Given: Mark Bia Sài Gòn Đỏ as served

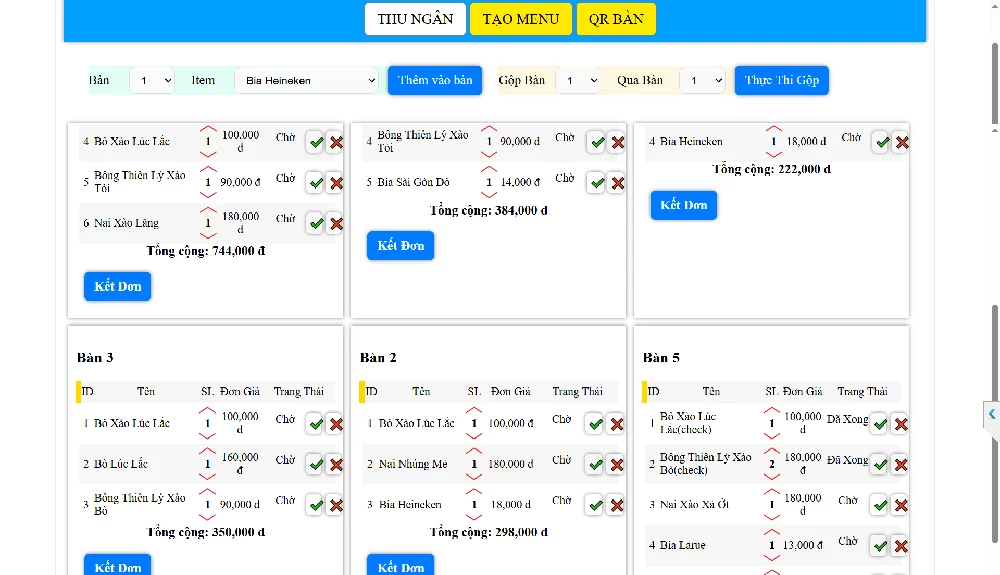Looking at the screenshot, I should coord(597,183).
